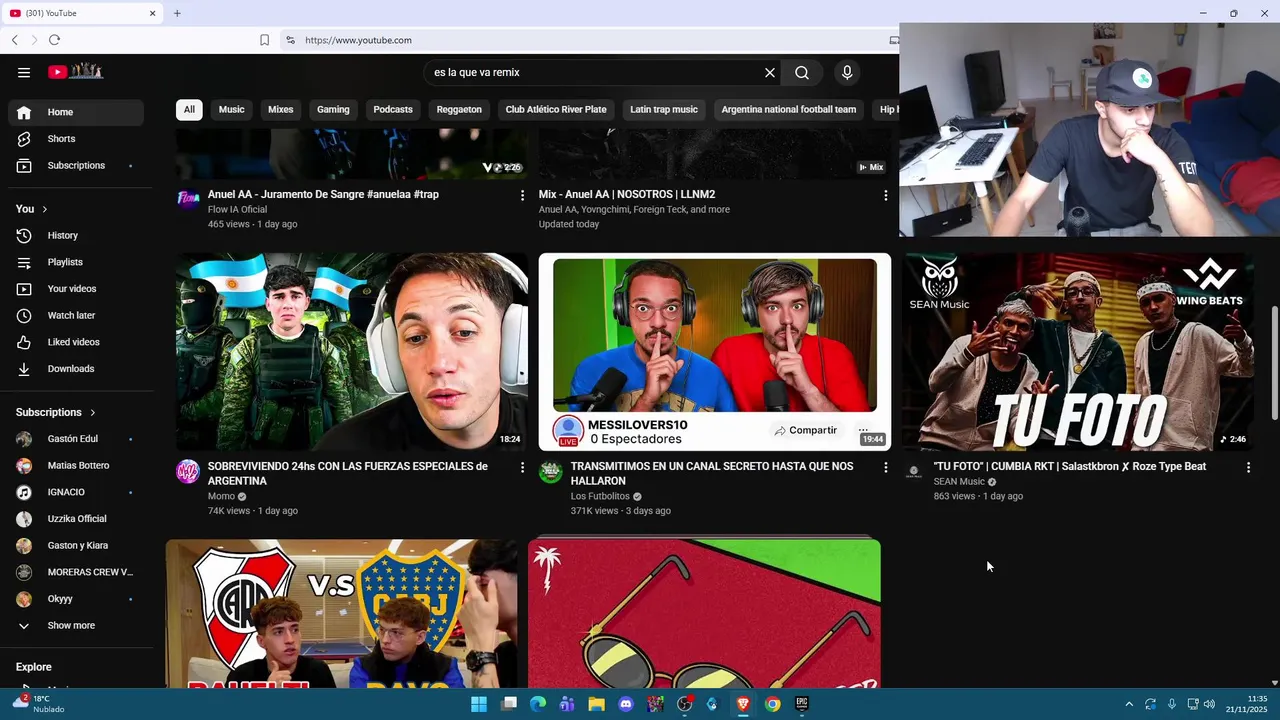Select Club Atlético River Plate chip
Viewport: 1280px width, 720px height.
coord(556,110)
